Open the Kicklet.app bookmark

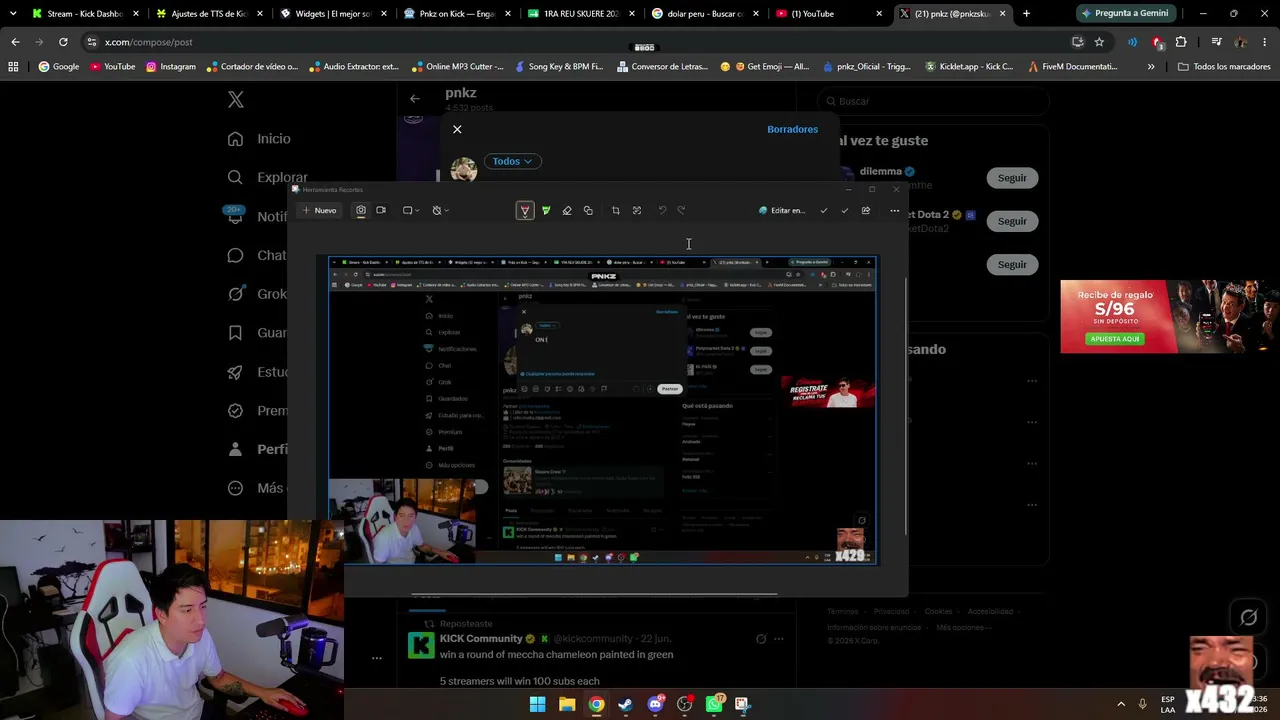coord(969,67)
